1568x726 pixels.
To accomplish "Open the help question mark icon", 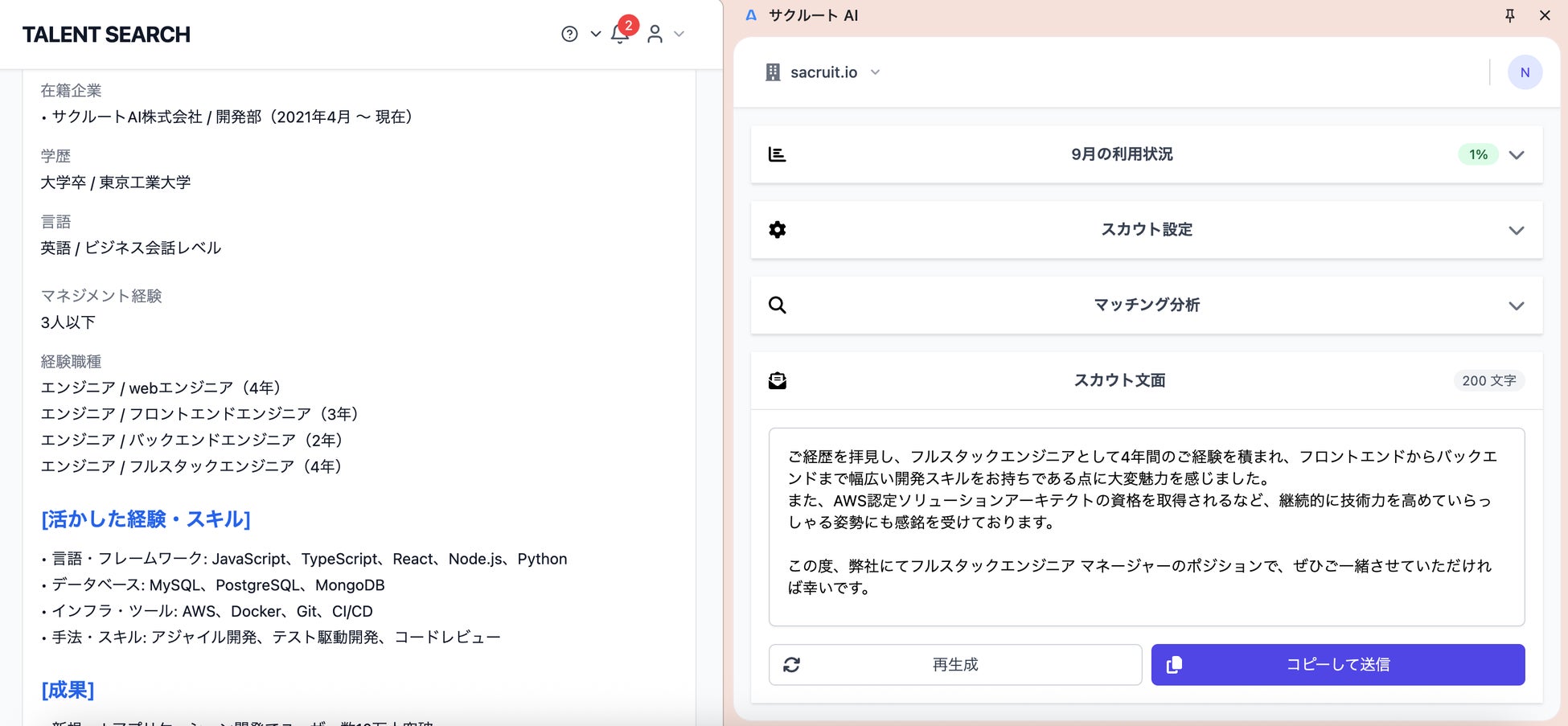I will tap(569, 34).
